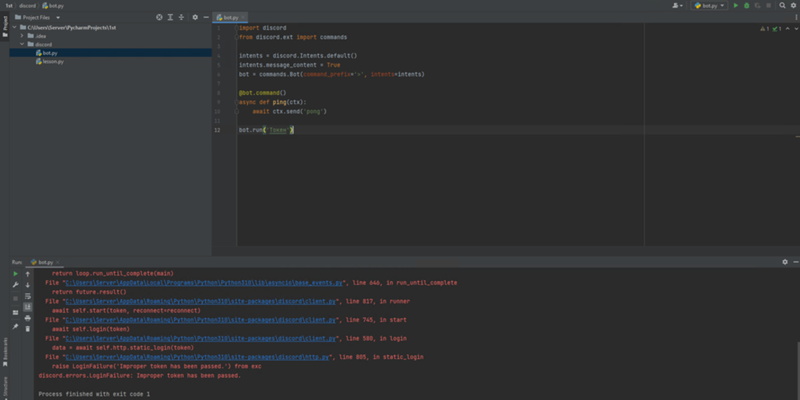Open Project panel options gear
The width and height of the screenshot is (800, 400).
[x=194, y=17]
